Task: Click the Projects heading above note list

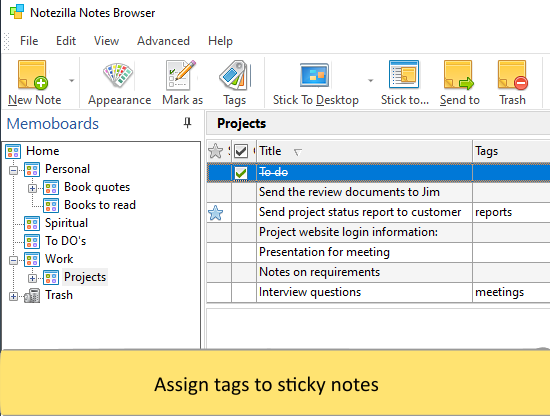Action: (241, 123)
